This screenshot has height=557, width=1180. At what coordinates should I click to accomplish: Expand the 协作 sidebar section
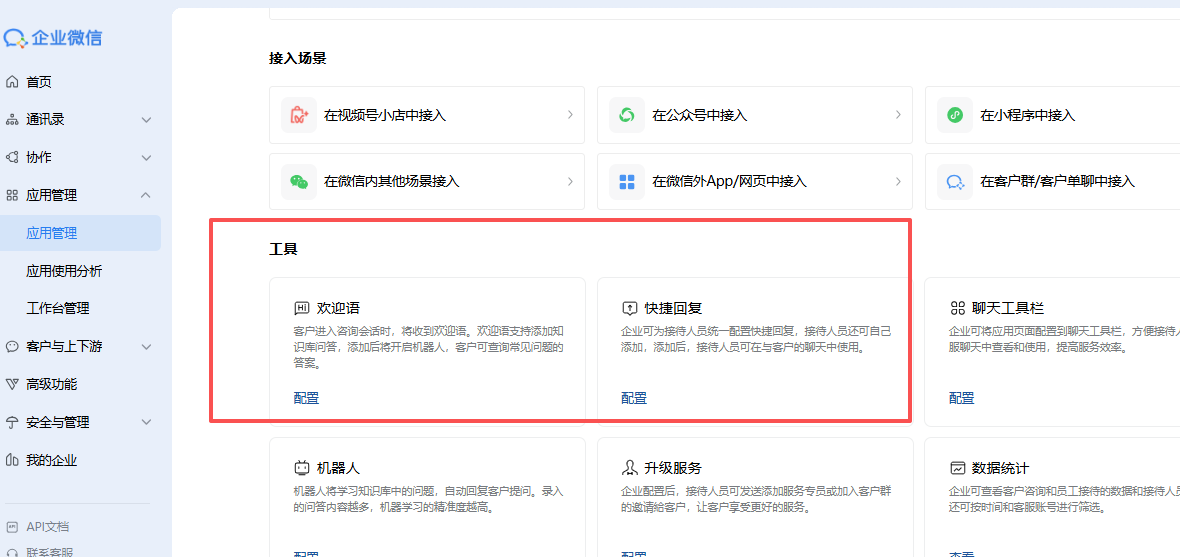146,158
